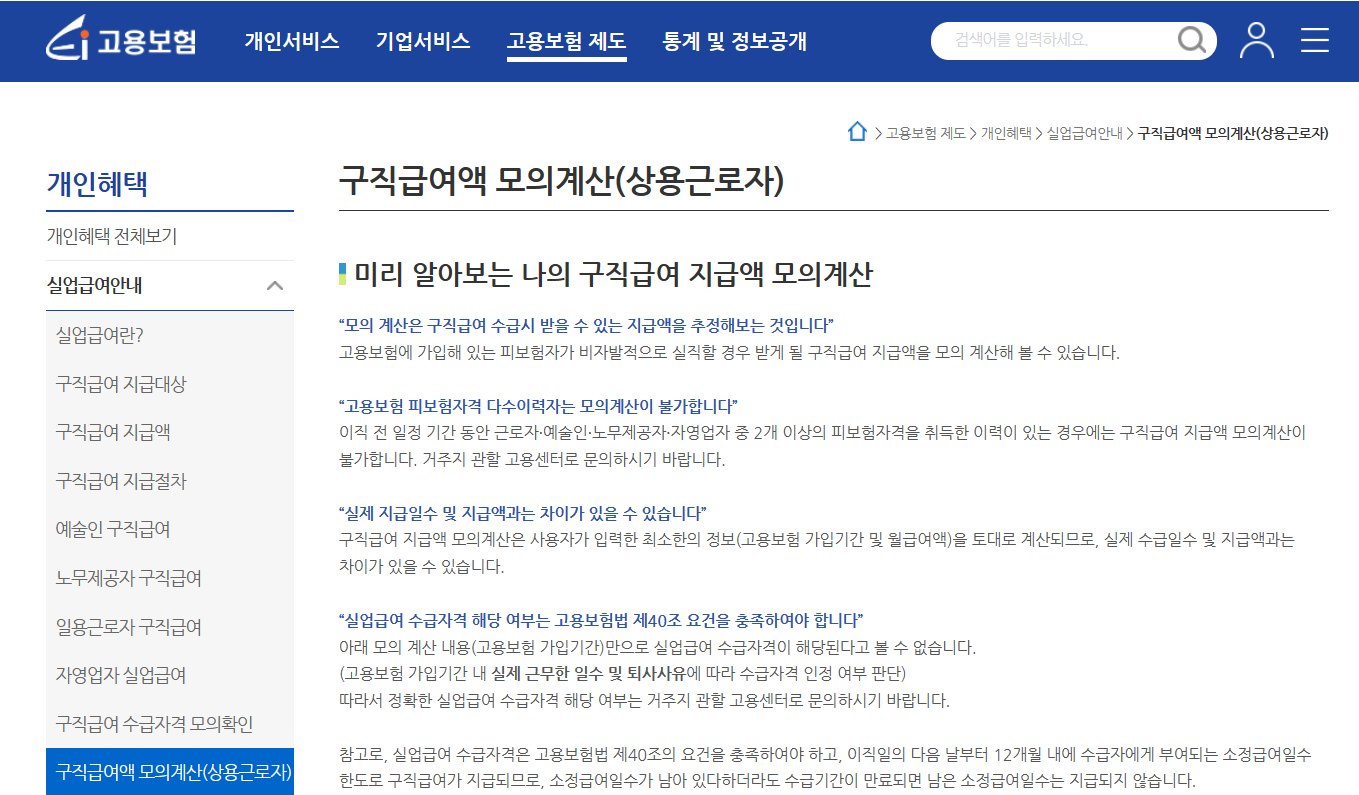The width and height of the screenshot is (1359, 795).
Task: Collapse the 실업급여안내 section
Action: 274,285
